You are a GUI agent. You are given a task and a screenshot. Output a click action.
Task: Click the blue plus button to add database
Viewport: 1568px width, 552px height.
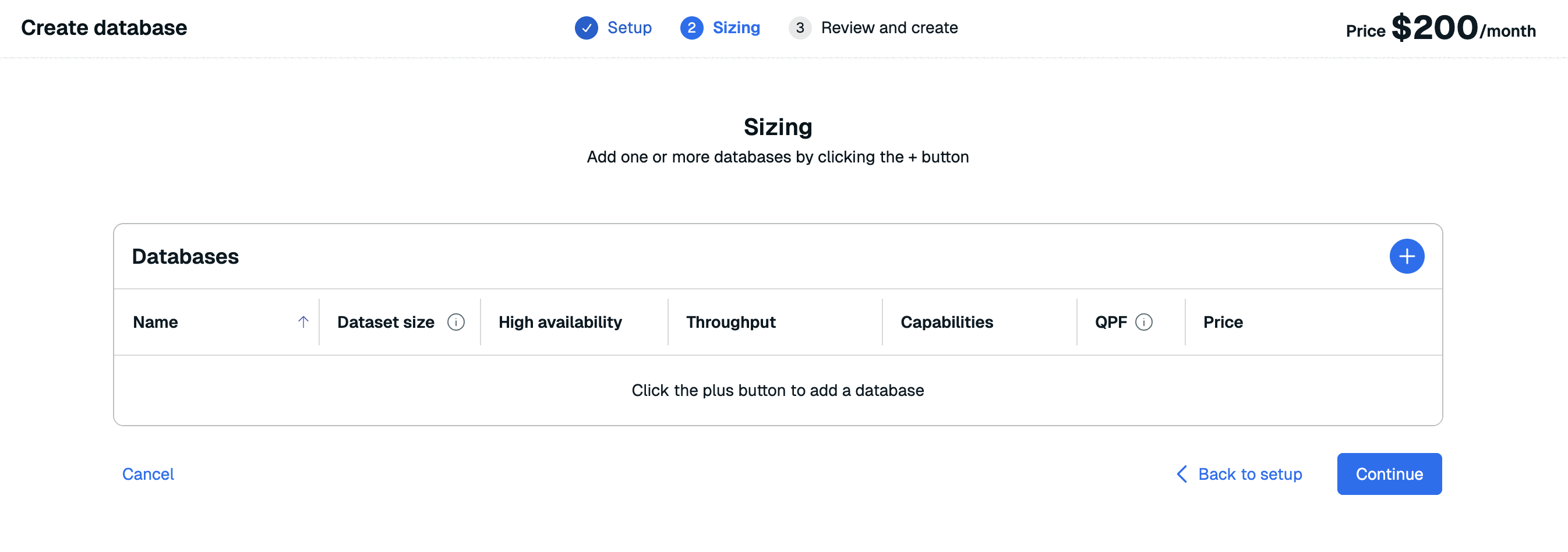pos(1406,256)
